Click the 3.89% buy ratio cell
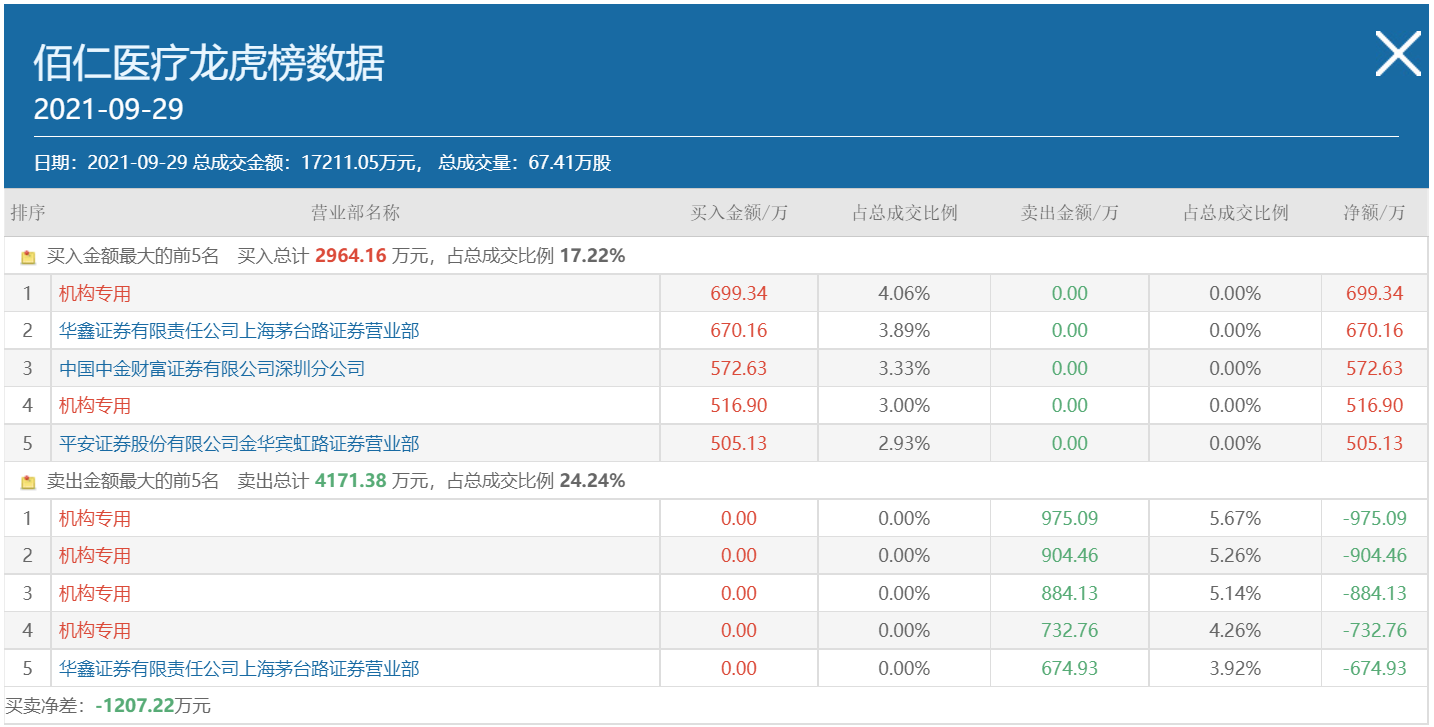The image size is (1434, 727). pos(904,331)
